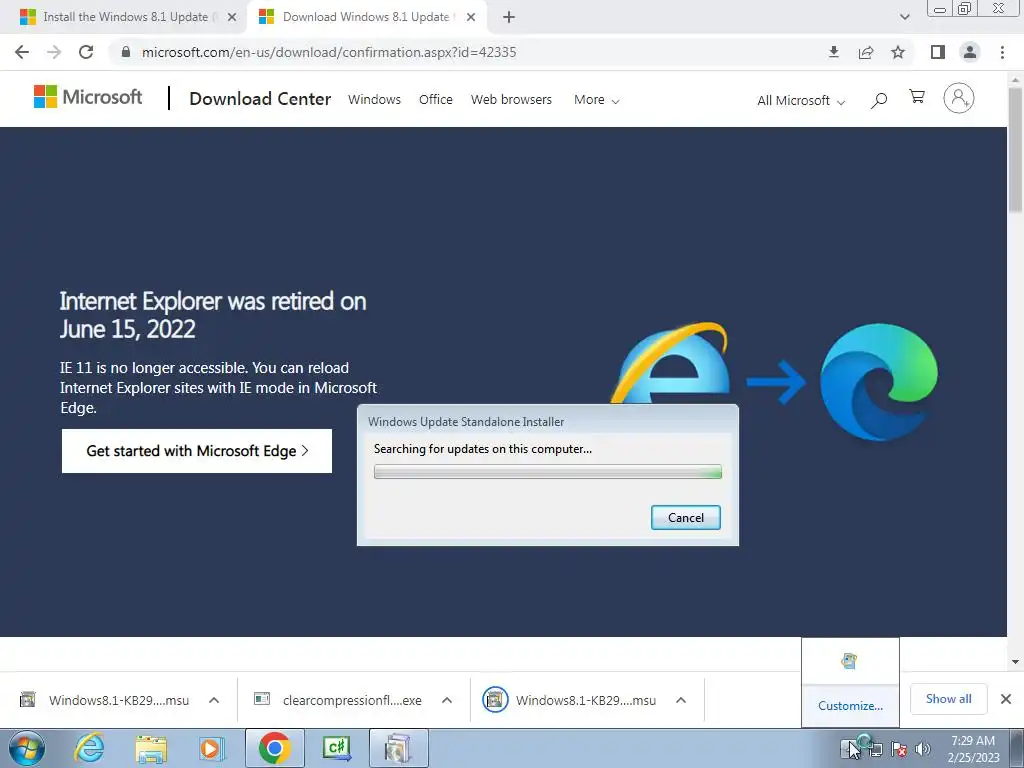The width and height of the screenshot is (1024, 768).
Task: Launch Internet Explorer from the taskbar
Action: (89, 748)
